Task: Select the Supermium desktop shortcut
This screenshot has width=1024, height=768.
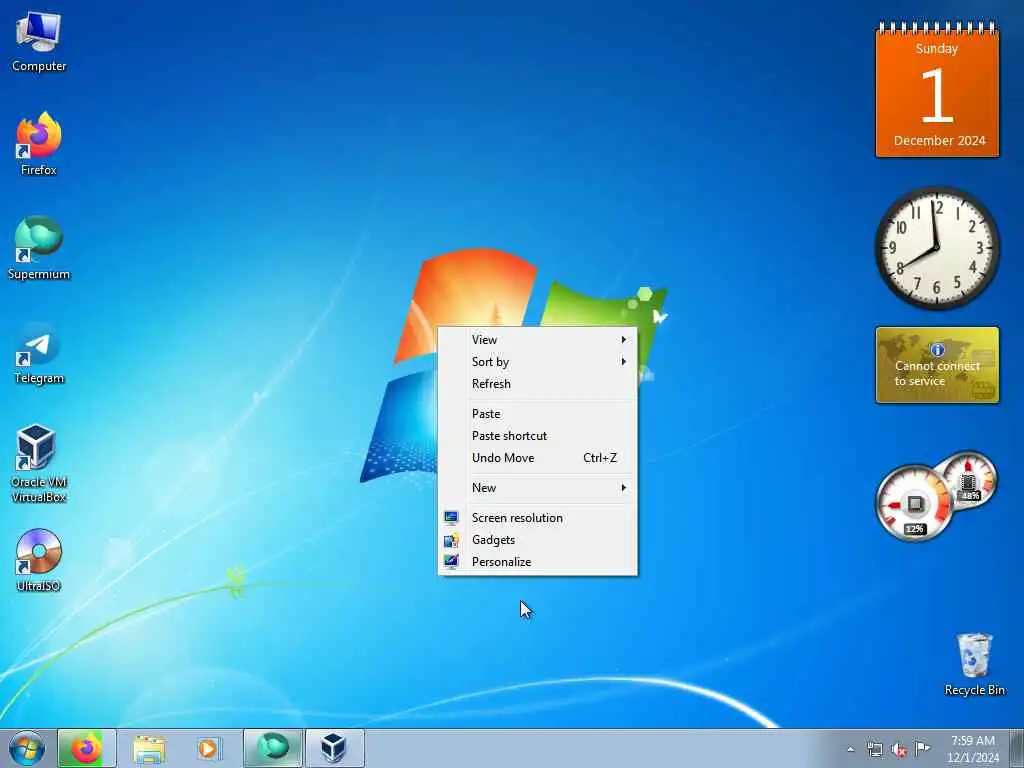Action: pyautogui.click(x=39, y=248)
